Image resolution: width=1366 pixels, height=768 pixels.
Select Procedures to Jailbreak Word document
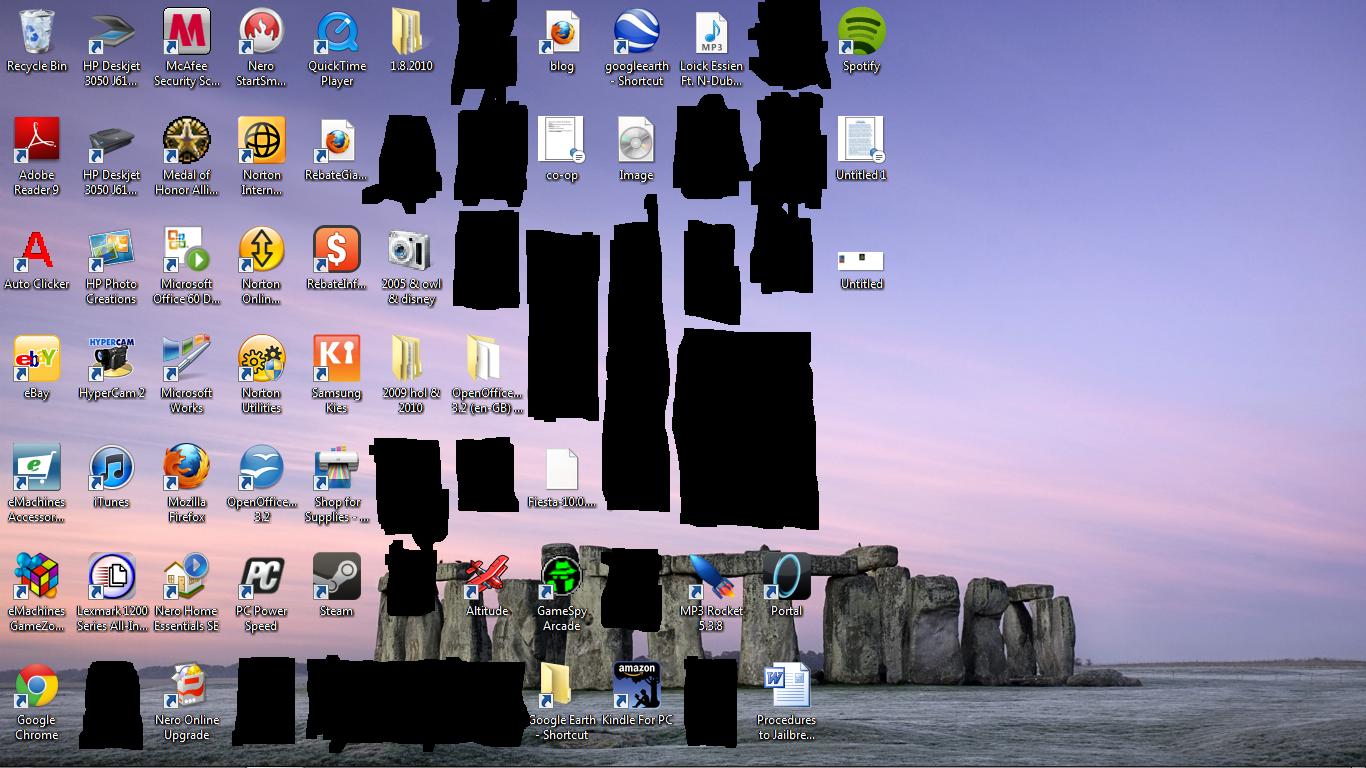point(787,686)
